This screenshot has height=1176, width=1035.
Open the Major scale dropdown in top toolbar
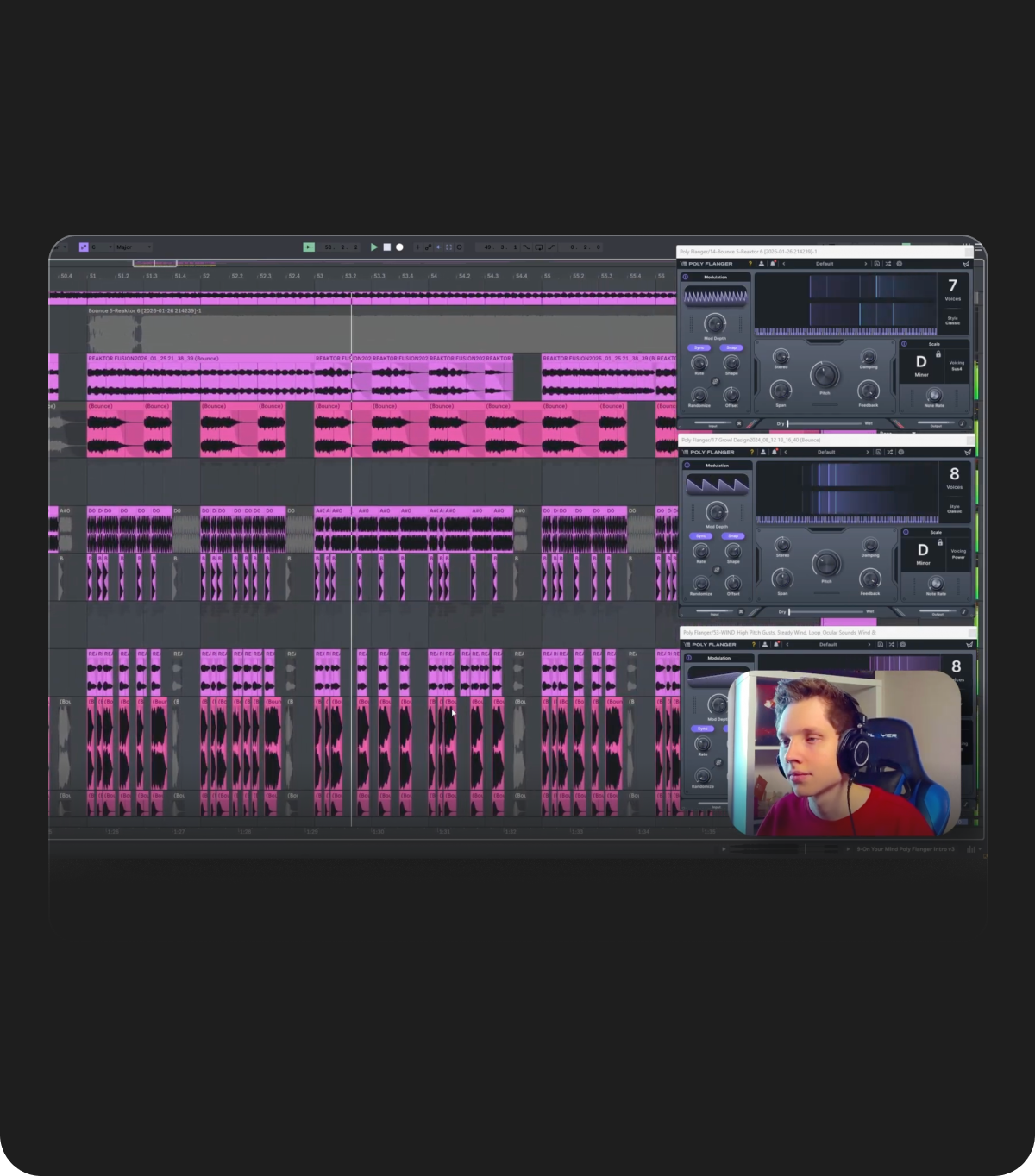[133, 247]
